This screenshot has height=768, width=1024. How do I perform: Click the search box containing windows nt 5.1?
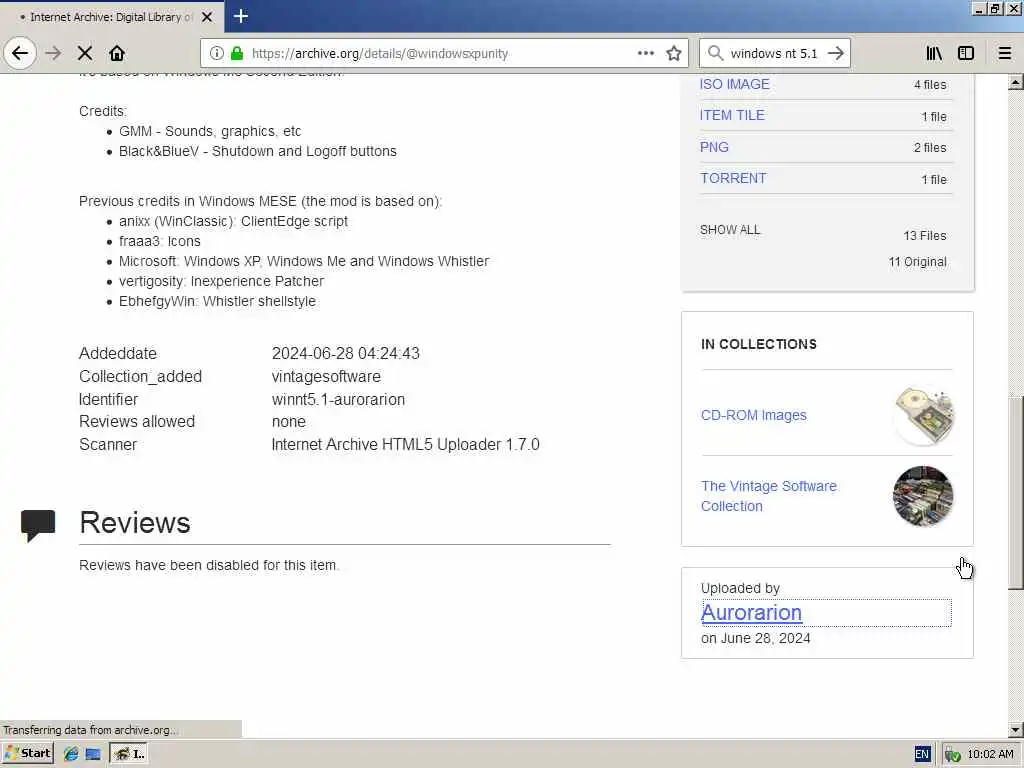(773, 53)
